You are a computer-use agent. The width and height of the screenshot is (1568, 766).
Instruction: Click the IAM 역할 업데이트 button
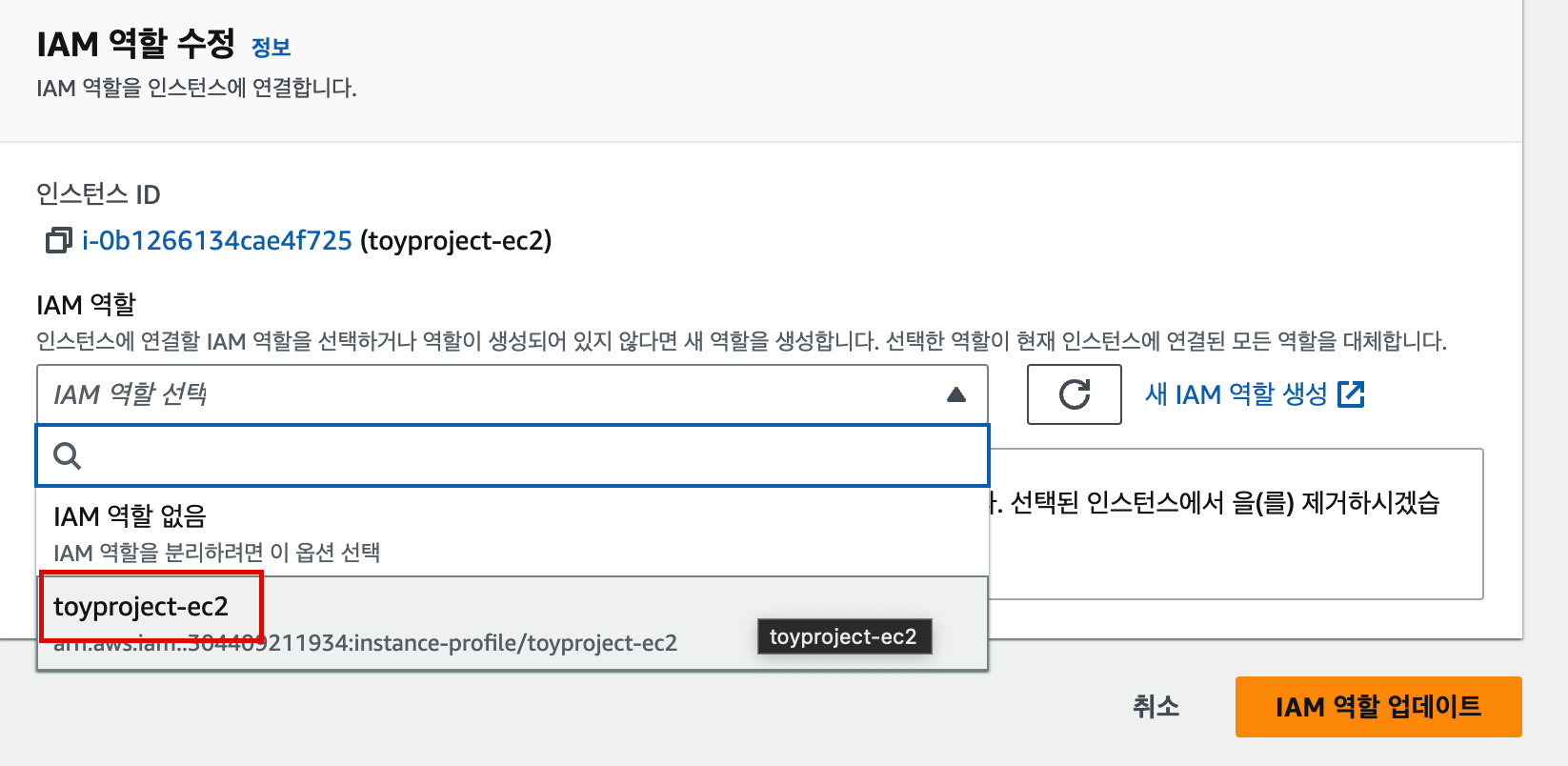tap(1378, 707)
